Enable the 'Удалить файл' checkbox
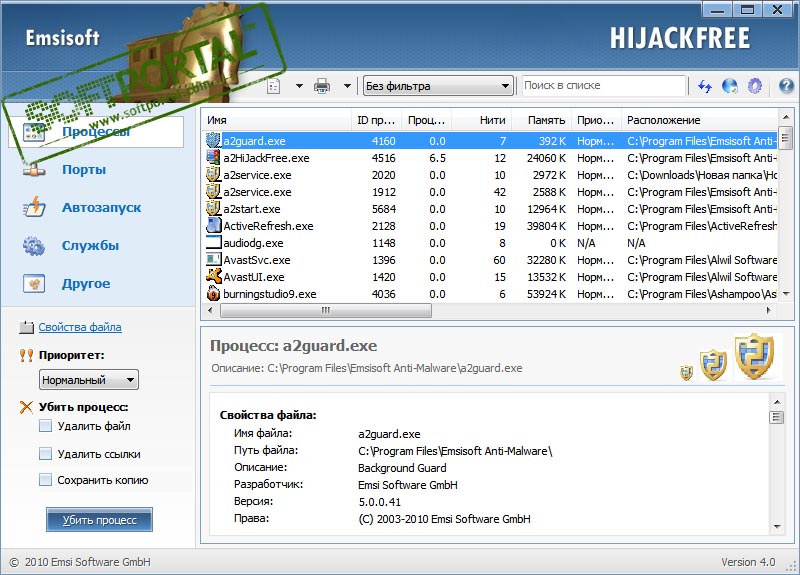Screen dimensions: 800x575 coord(45,426)
